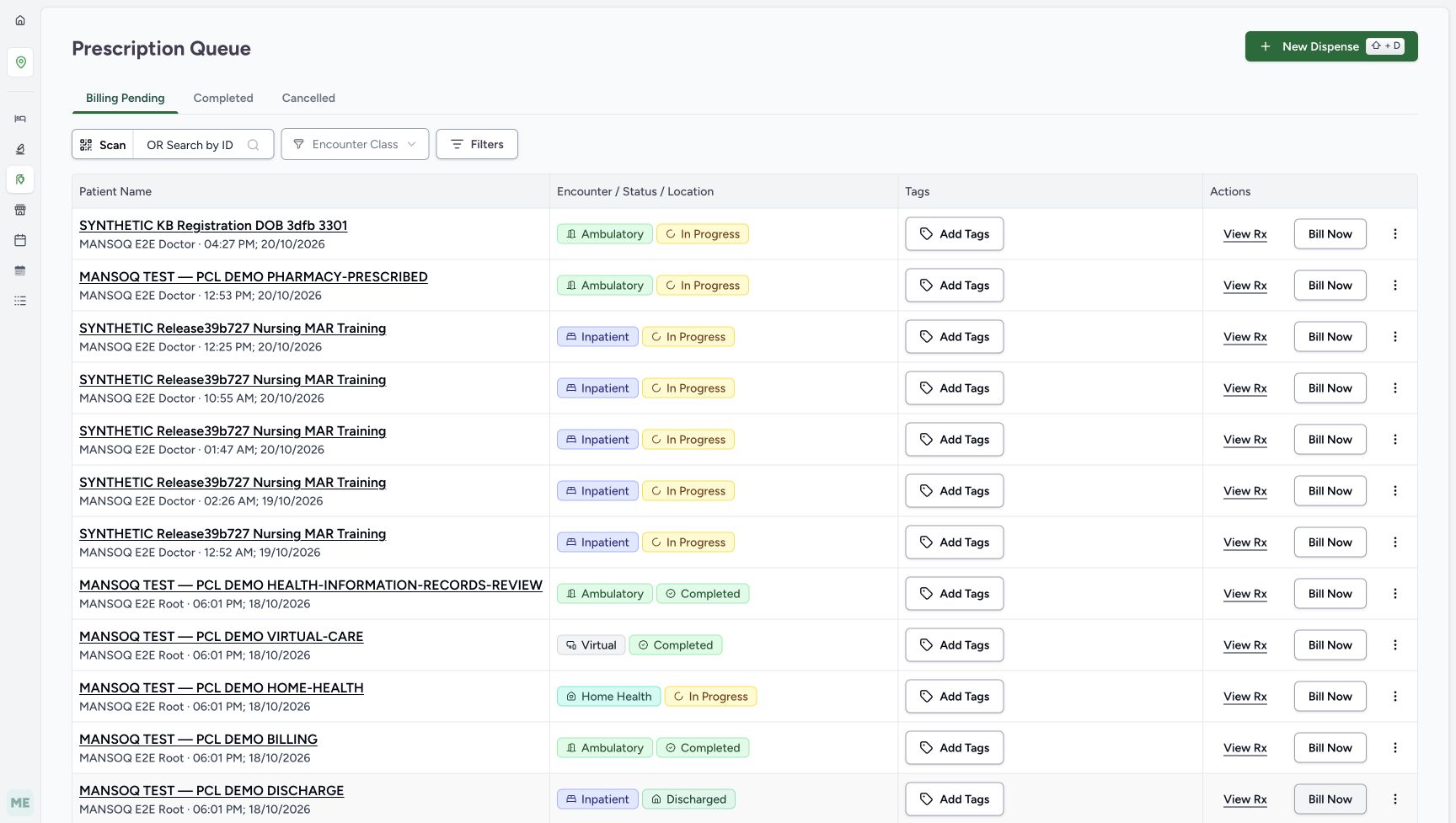The width and height of the screenshot is (1456, 823).
Task: Click the ME user avatar
Action: 20,803
